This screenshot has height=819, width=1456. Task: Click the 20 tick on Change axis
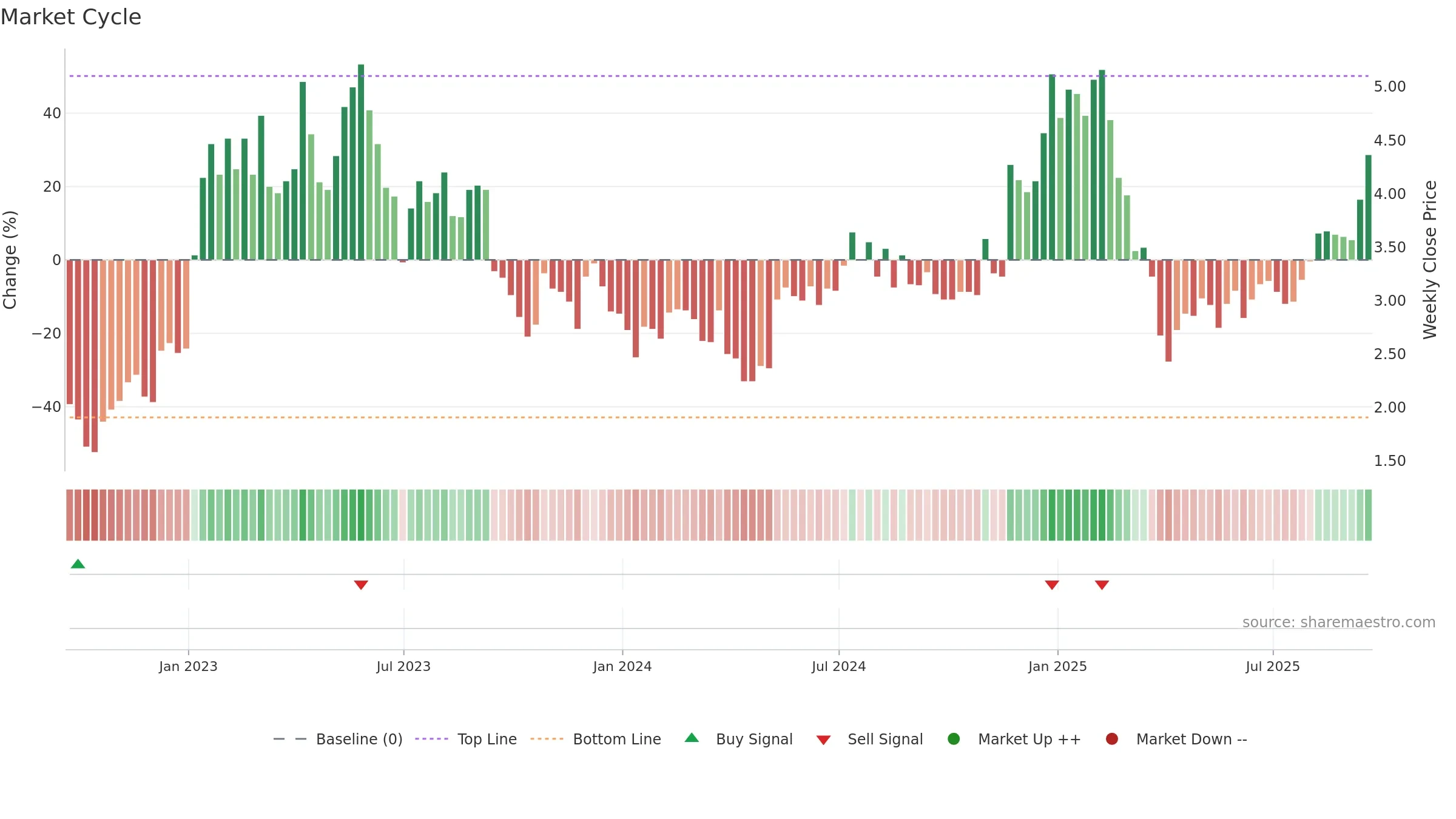[52, 187]
